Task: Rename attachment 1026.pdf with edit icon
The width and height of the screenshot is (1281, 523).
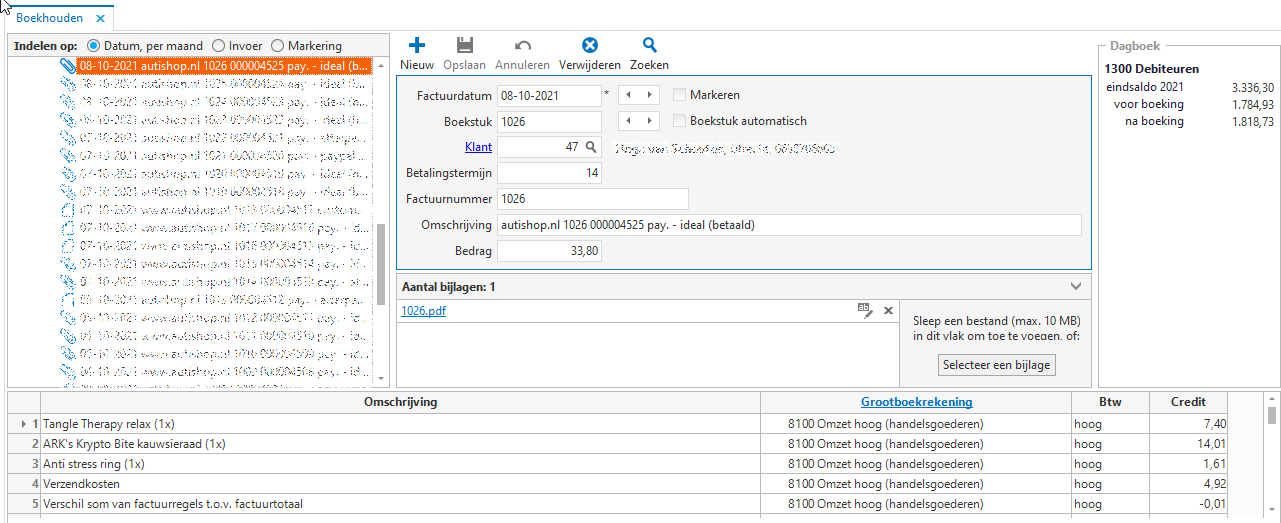Action: coord(865,311)
